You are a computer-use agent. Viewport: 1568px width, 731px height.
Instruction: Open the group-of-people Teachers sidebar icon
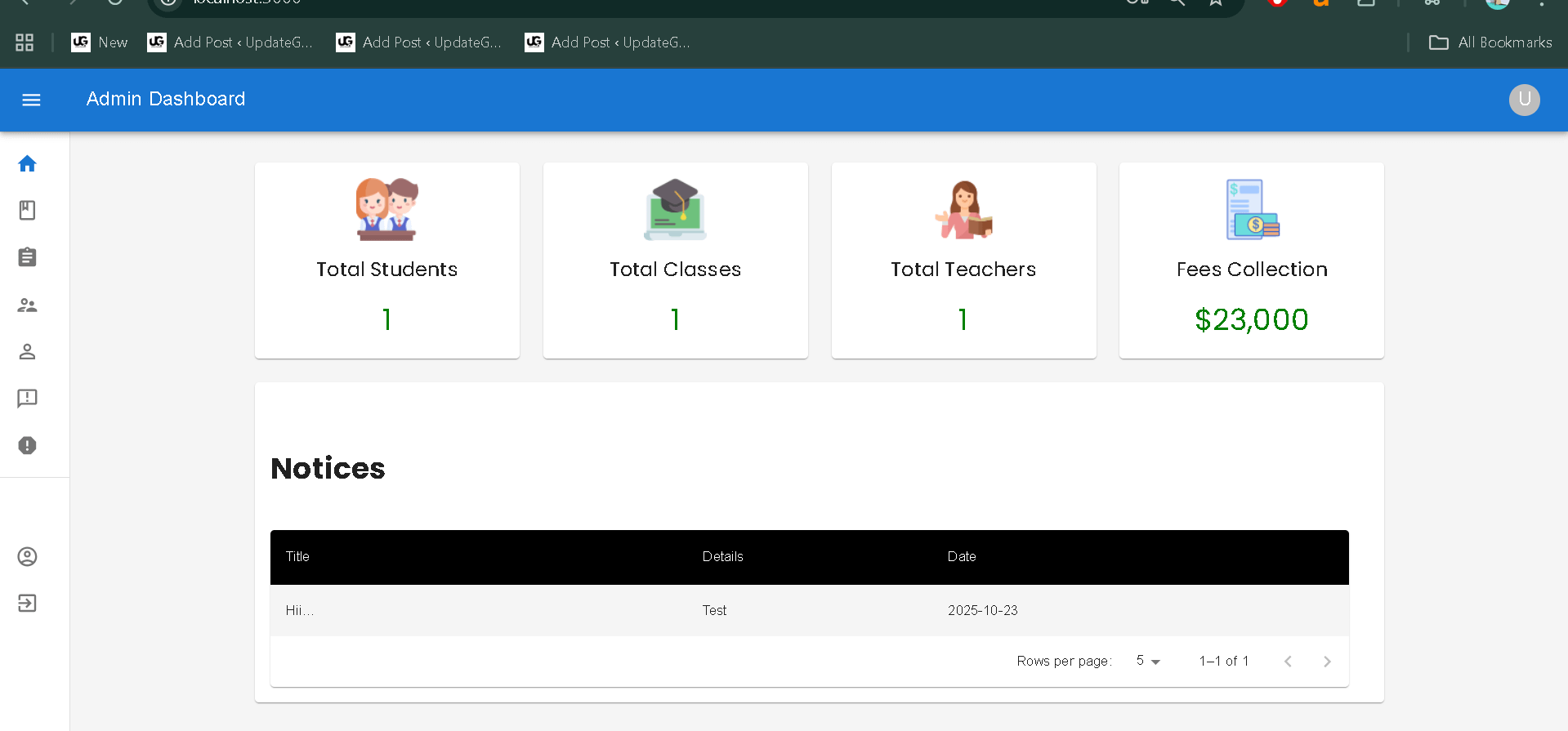(27, 305)
